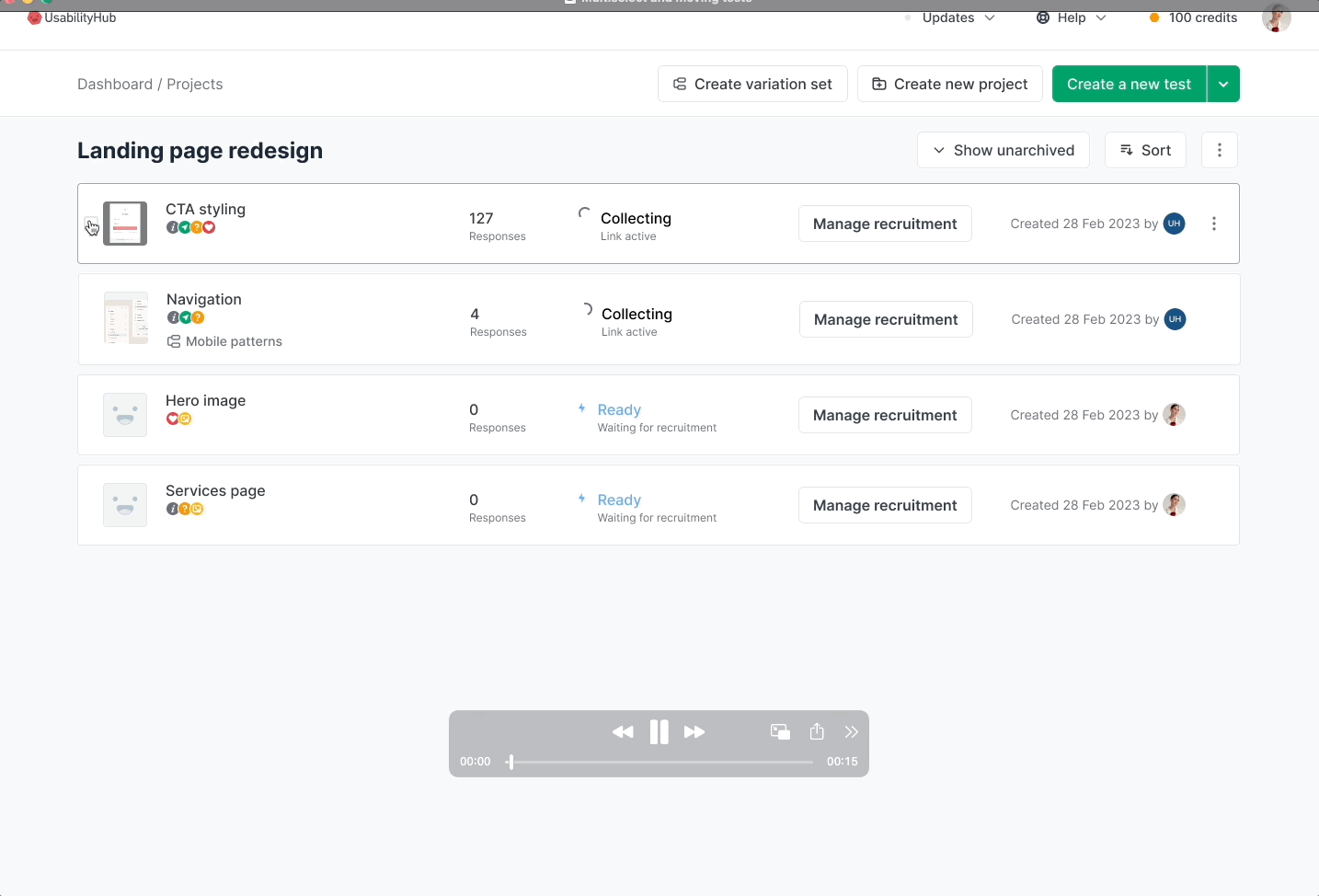Expand the Create a new test dropdown arrow
The image size is (1319, 896).
[1223, 84]
